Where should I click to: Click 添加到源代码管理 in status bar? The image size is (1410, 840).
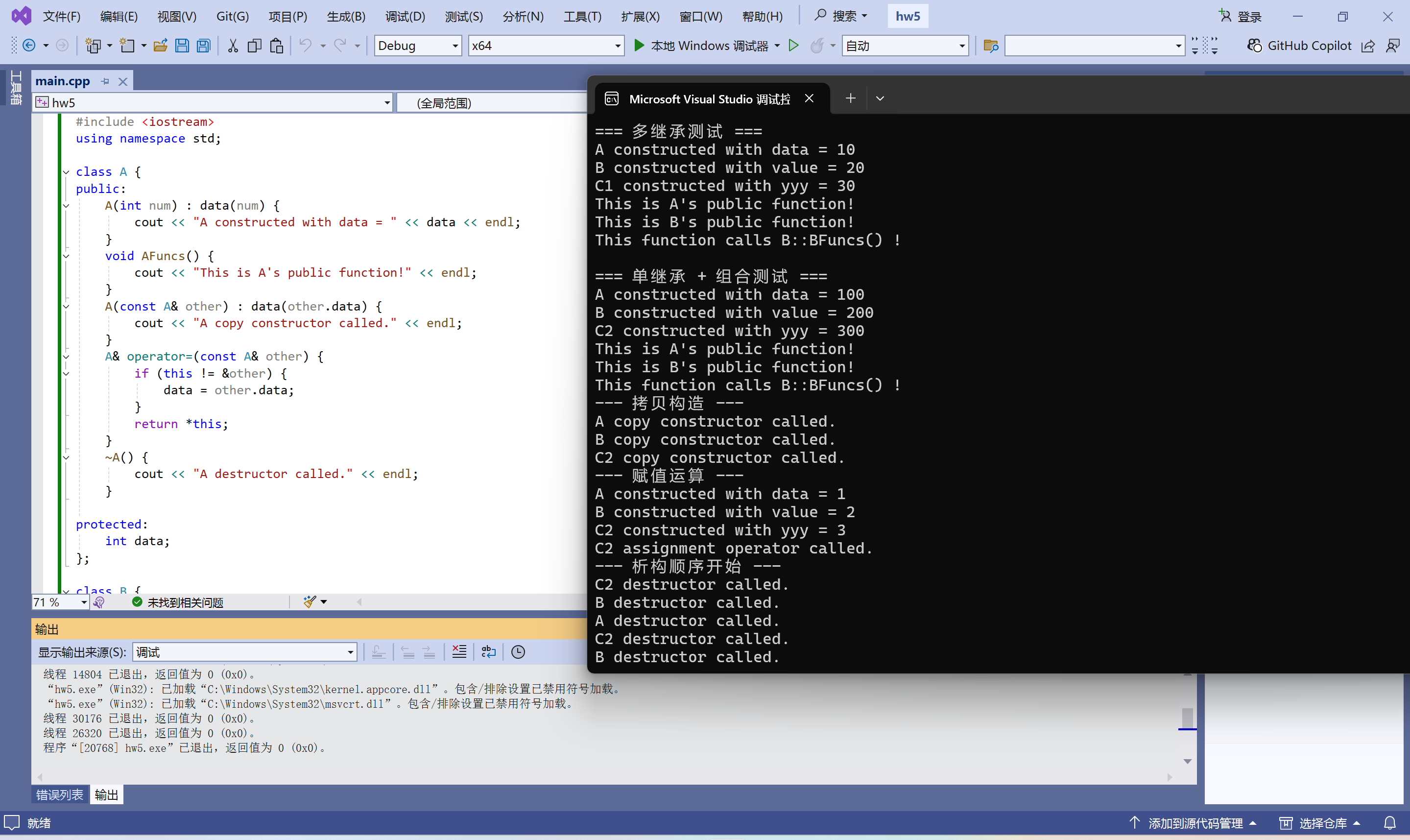pyautogui.click(x=1195, y=823)
